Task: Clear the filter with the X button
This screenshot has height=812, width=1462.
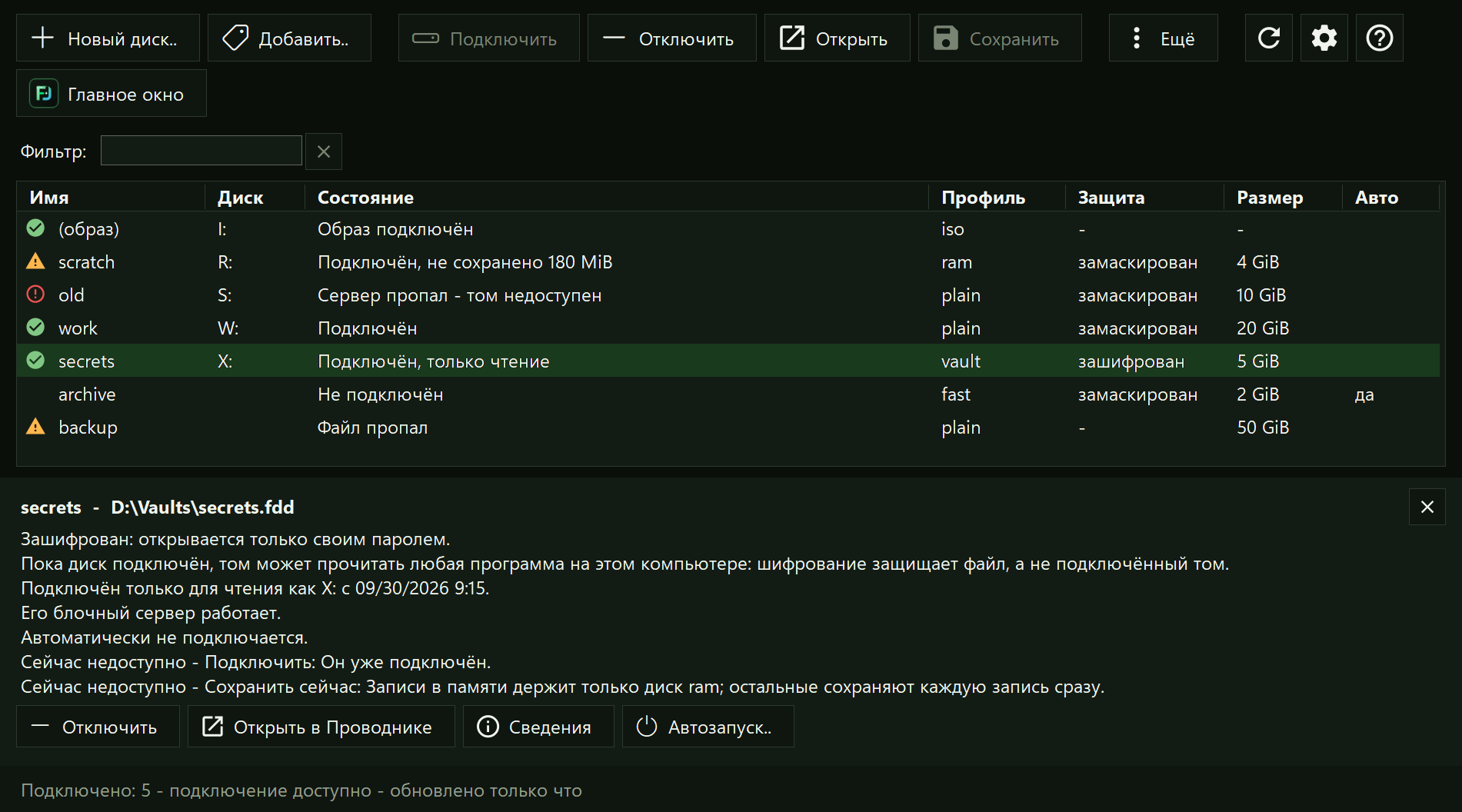Action: click(324, 151)
